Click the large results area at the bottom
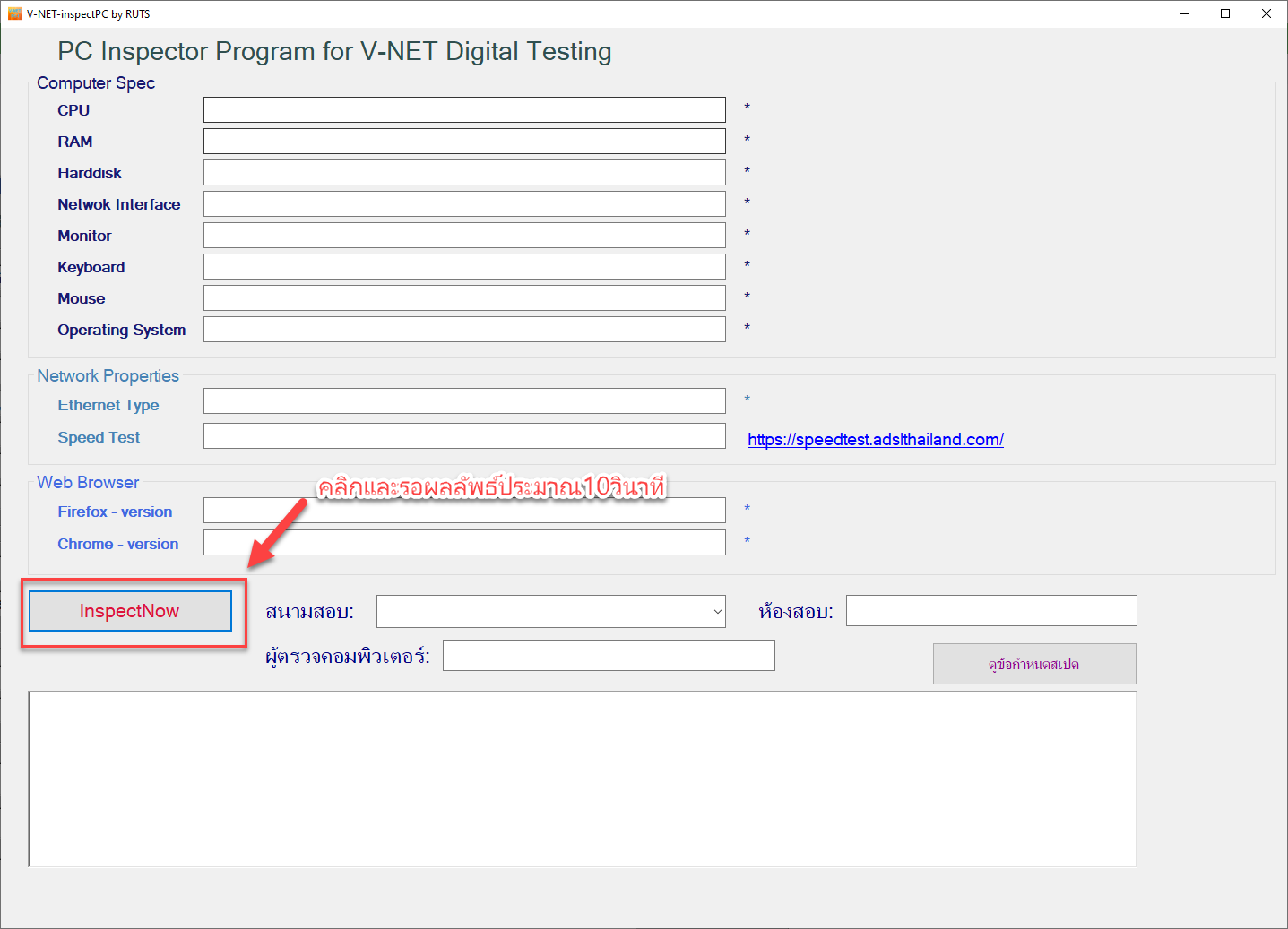The width and height of the screenshot is (1288, 929). (x=581, y=778)
